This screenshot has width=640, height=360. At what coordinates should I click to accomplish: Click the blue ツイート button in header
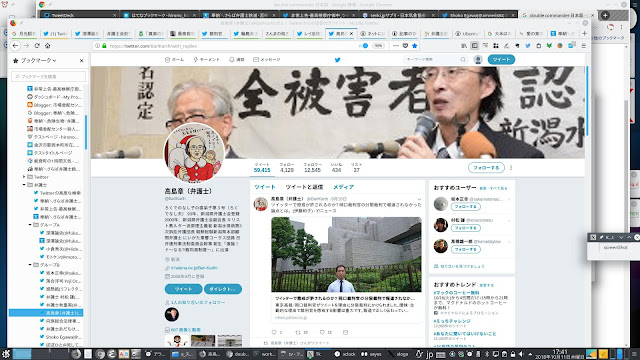[x=501, y=60]
